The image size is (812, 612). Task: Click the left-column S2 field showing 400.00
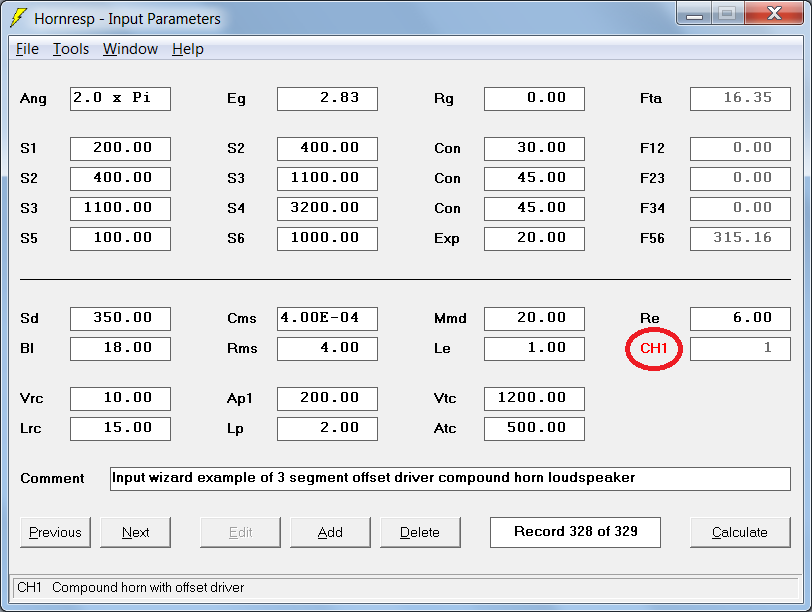120,179
